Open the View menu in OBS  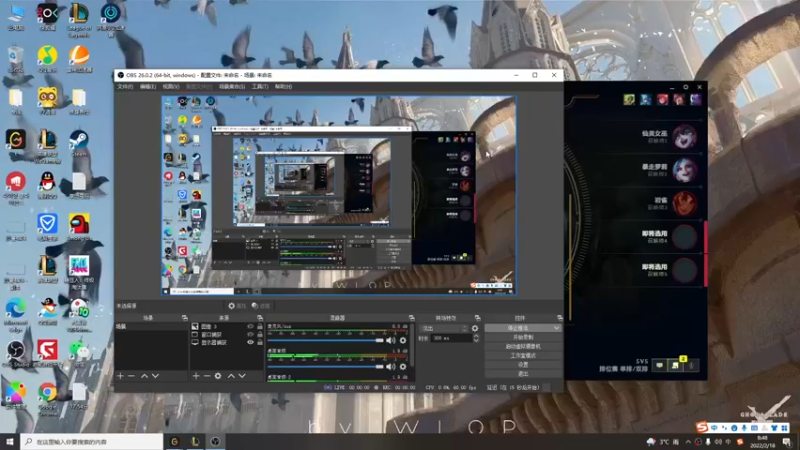[x=170, y=87]
